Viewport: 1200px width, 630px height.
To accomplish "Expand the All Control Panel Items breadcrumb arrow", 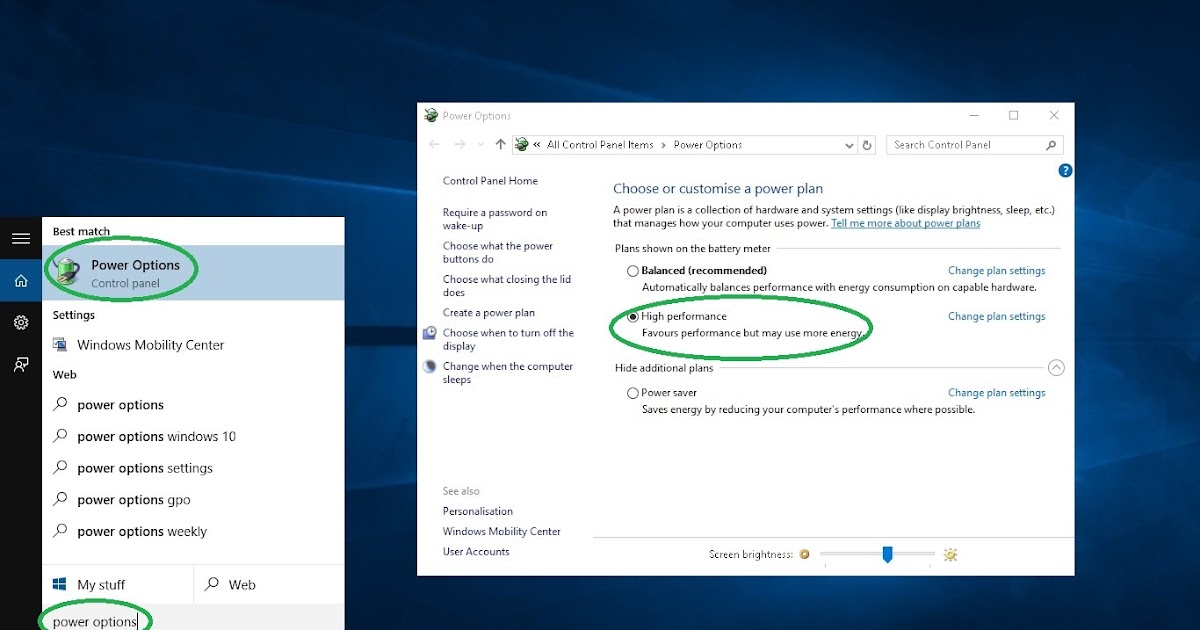I will (664, 145).
